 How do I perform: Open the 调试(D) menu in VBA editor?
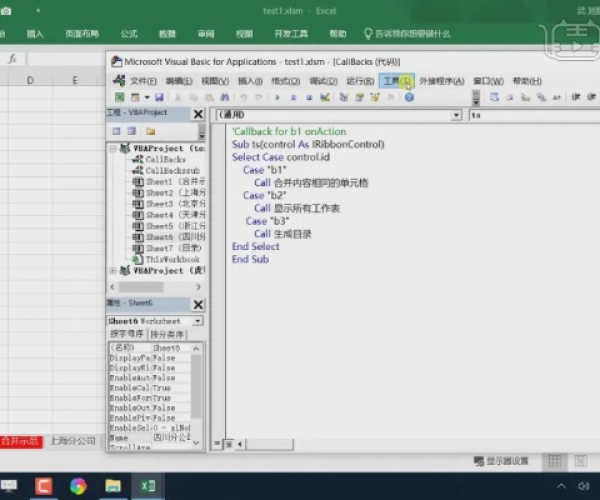(x=323, y=81)
